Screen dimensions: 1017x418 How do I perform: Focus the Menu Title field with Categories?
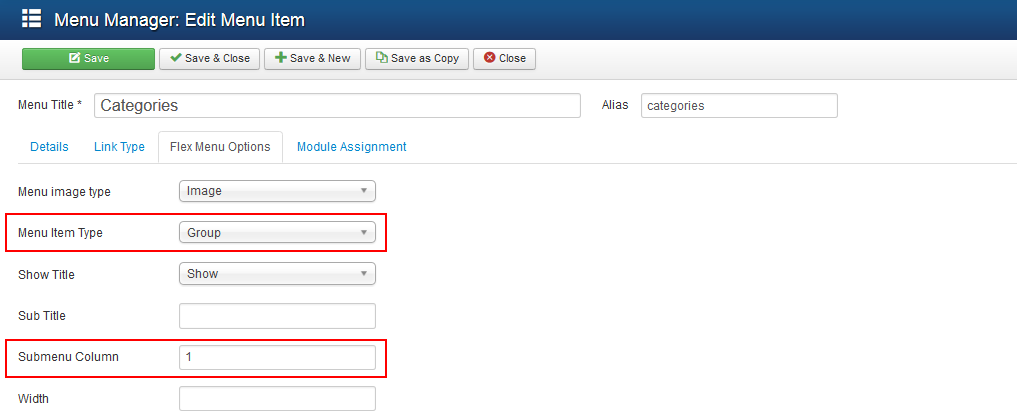[337, 106]
